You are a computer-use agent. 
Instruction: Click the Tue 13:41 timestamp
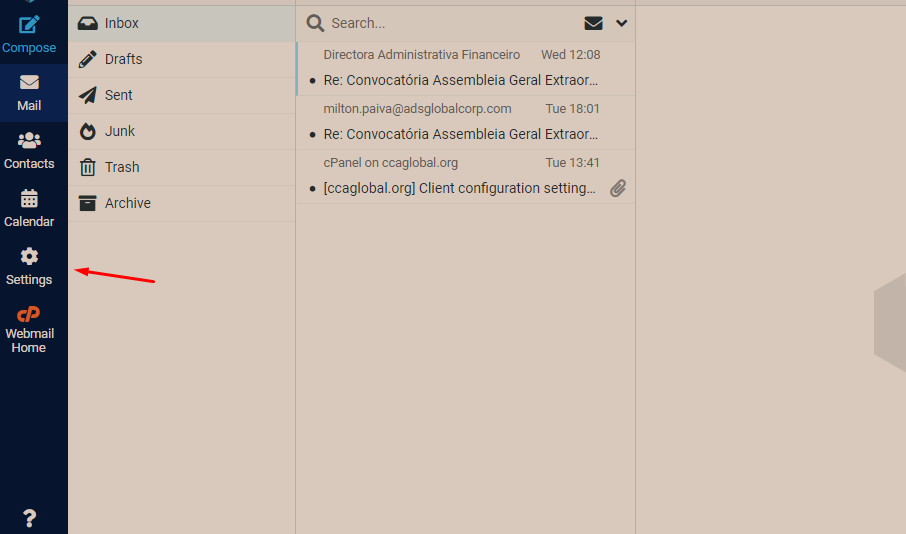pos(572,163)
